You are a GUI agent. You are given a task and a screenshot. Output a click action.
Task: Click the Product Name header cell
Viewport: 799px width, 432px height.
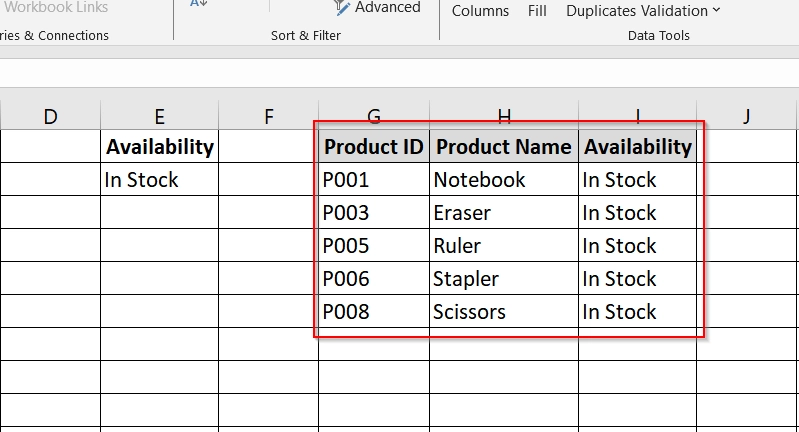[504, 146]
